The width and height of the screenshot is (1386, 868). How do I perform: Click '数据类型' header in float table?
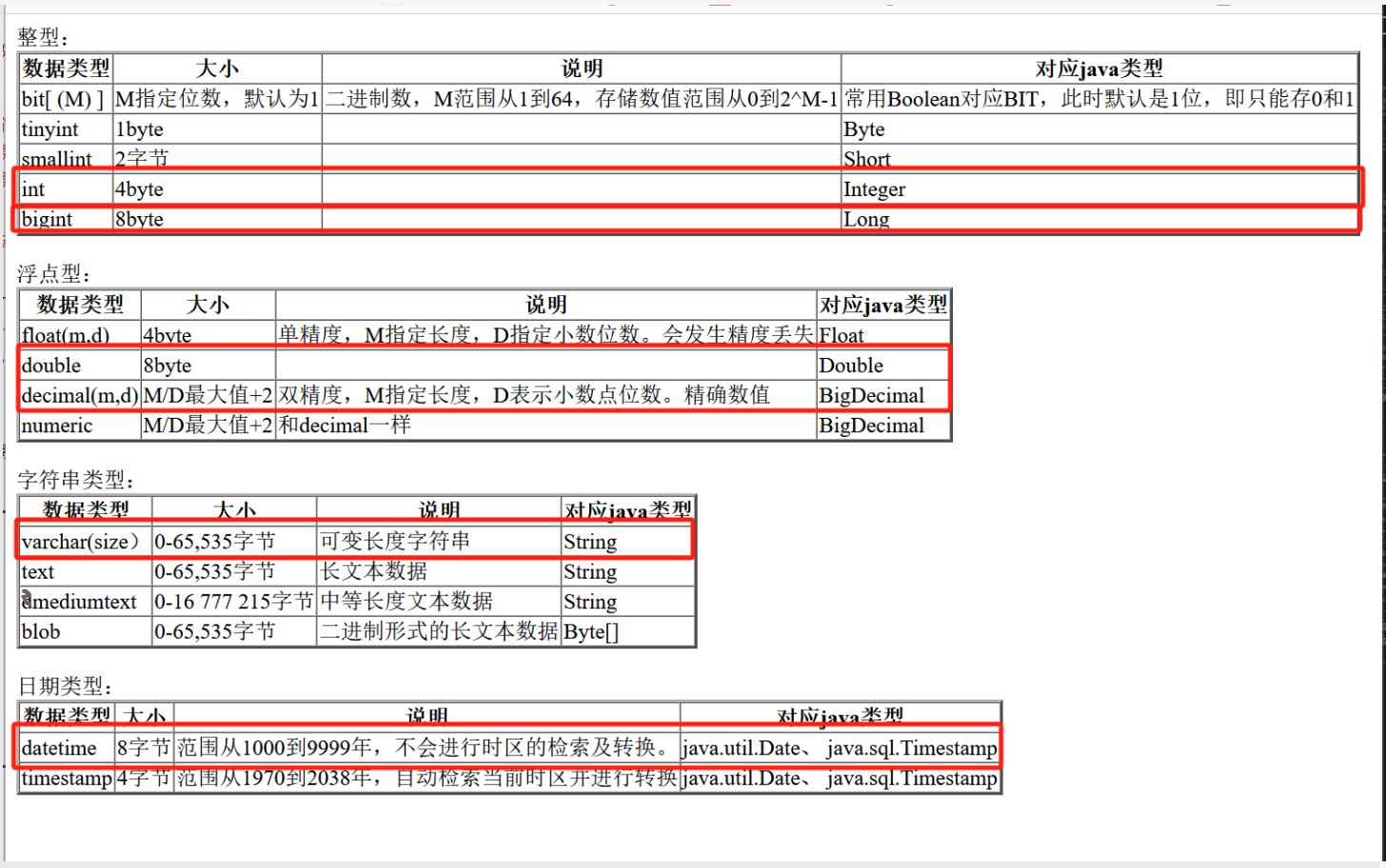point(80,305)
